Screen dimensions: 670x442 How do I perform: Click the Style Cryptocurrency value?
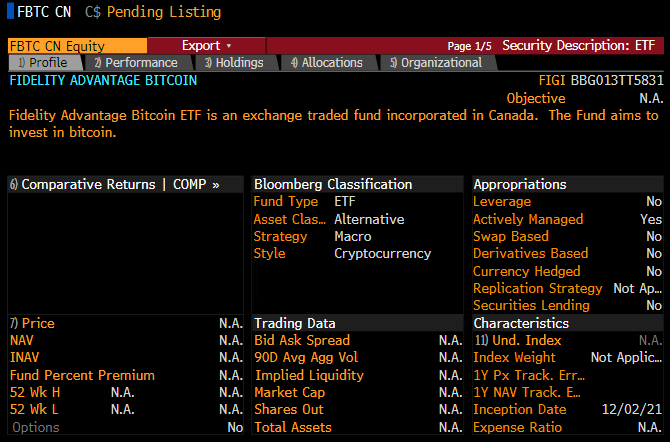point(382,253)
